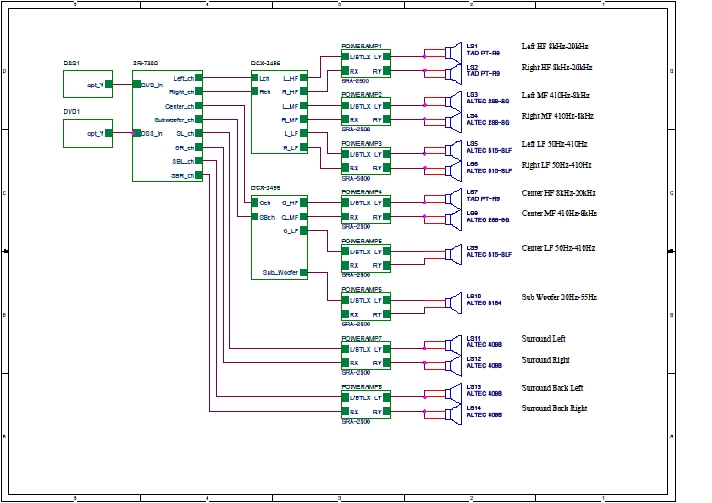Click the opt_Y pin on the DVD1 block
Viewport: 712px width, 503px height.
tap(109, 133)
